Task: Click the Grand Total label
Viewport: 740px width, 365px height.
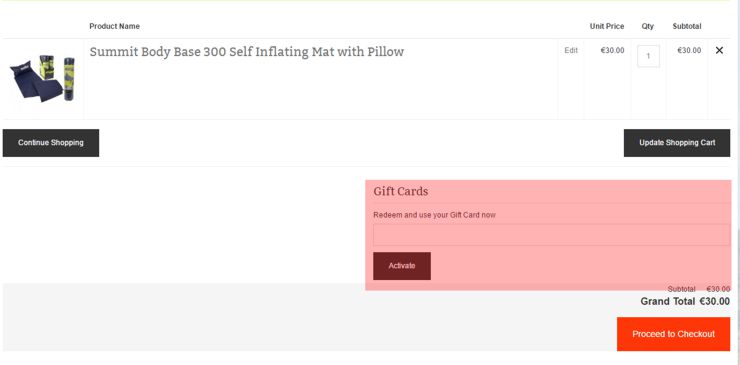Action: tap(667, 301)
